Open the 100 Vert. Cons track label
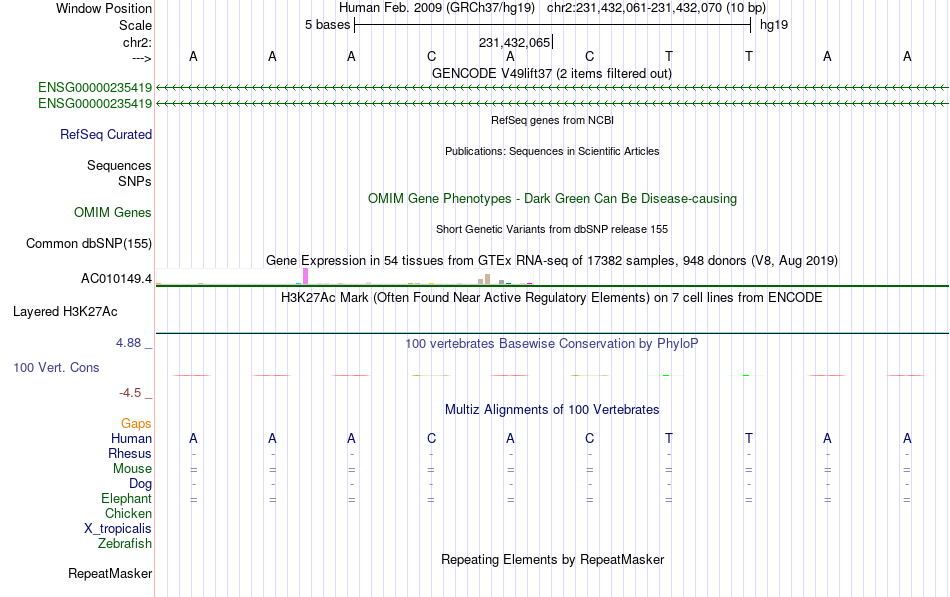950x597 pixels. click(56, 367)
